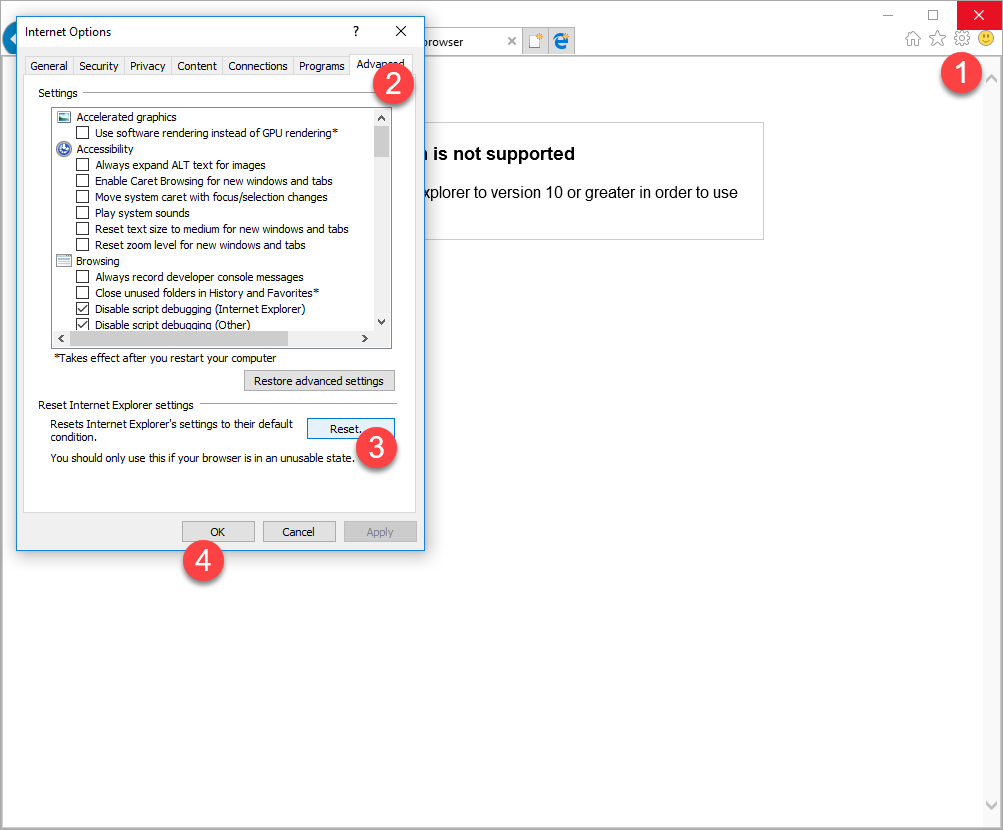Click the Internet Explorer logo icon on the tab bar
This screenshot has height=830, width=1003.
(x=560, y=41)
